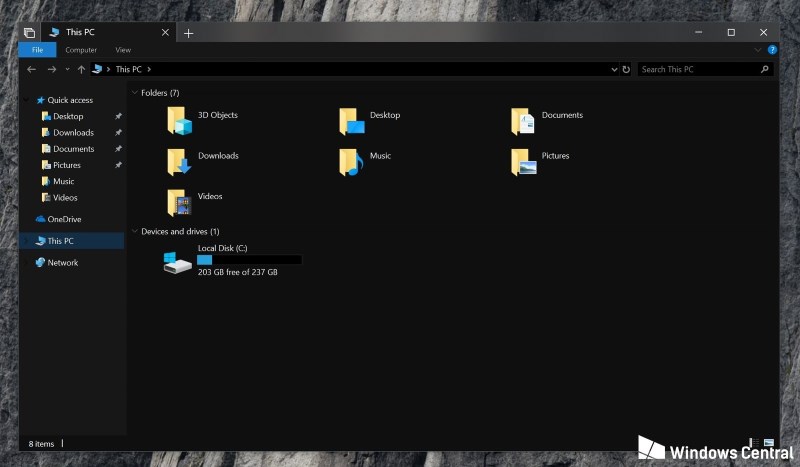Open the Videos folder icon

coord(180,202)
